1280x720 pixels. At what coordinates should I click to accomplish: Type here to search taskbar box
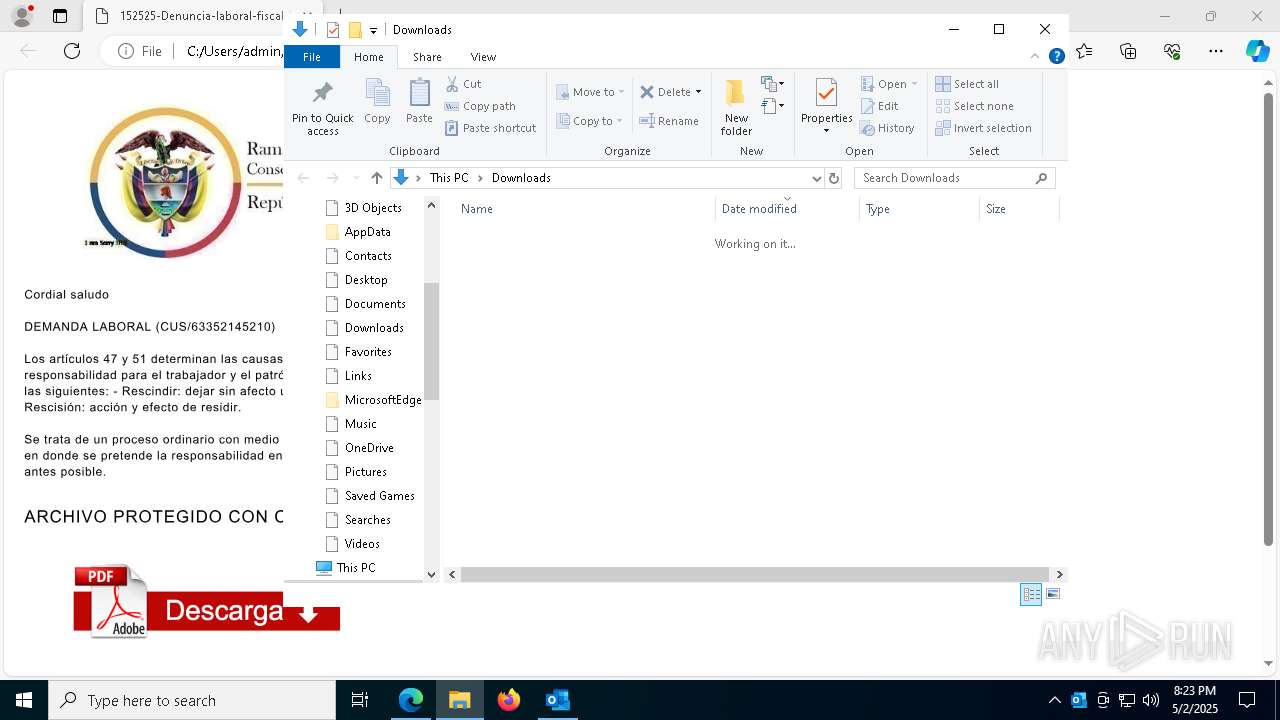point(192,700)
